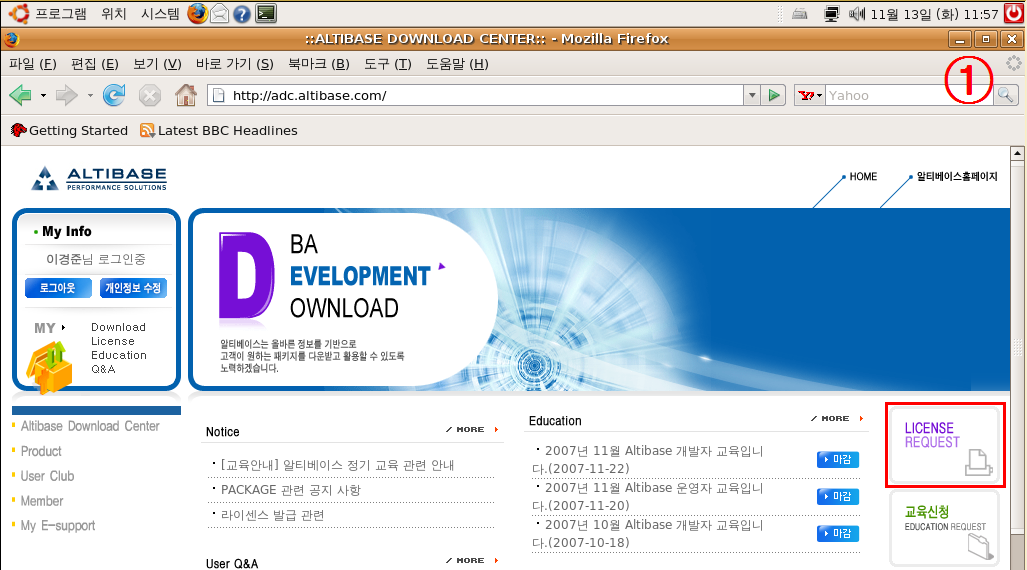Open 2007-11-22 개발자 교육 entry

(x=648, y=459)
